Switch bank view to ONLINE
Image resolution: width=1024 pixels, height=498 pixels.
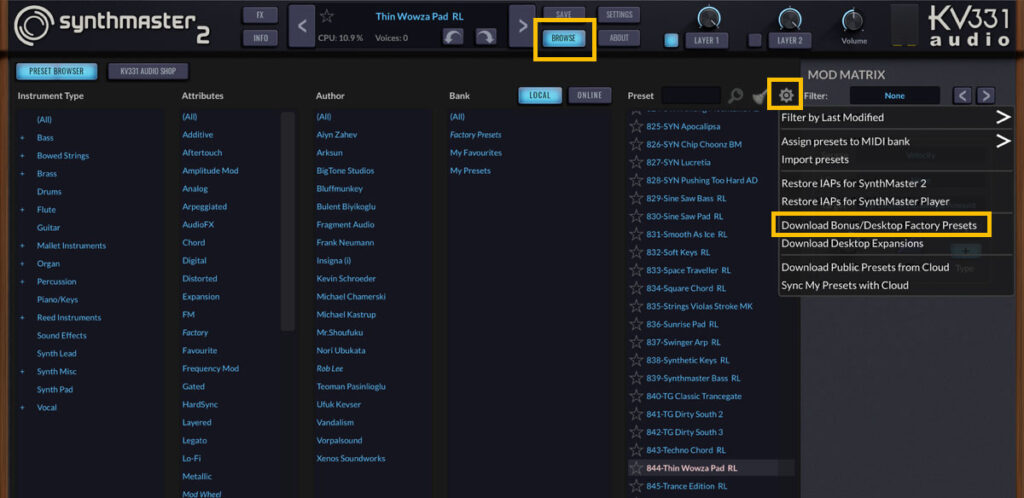pyautogui.click(x=590, y=95)
